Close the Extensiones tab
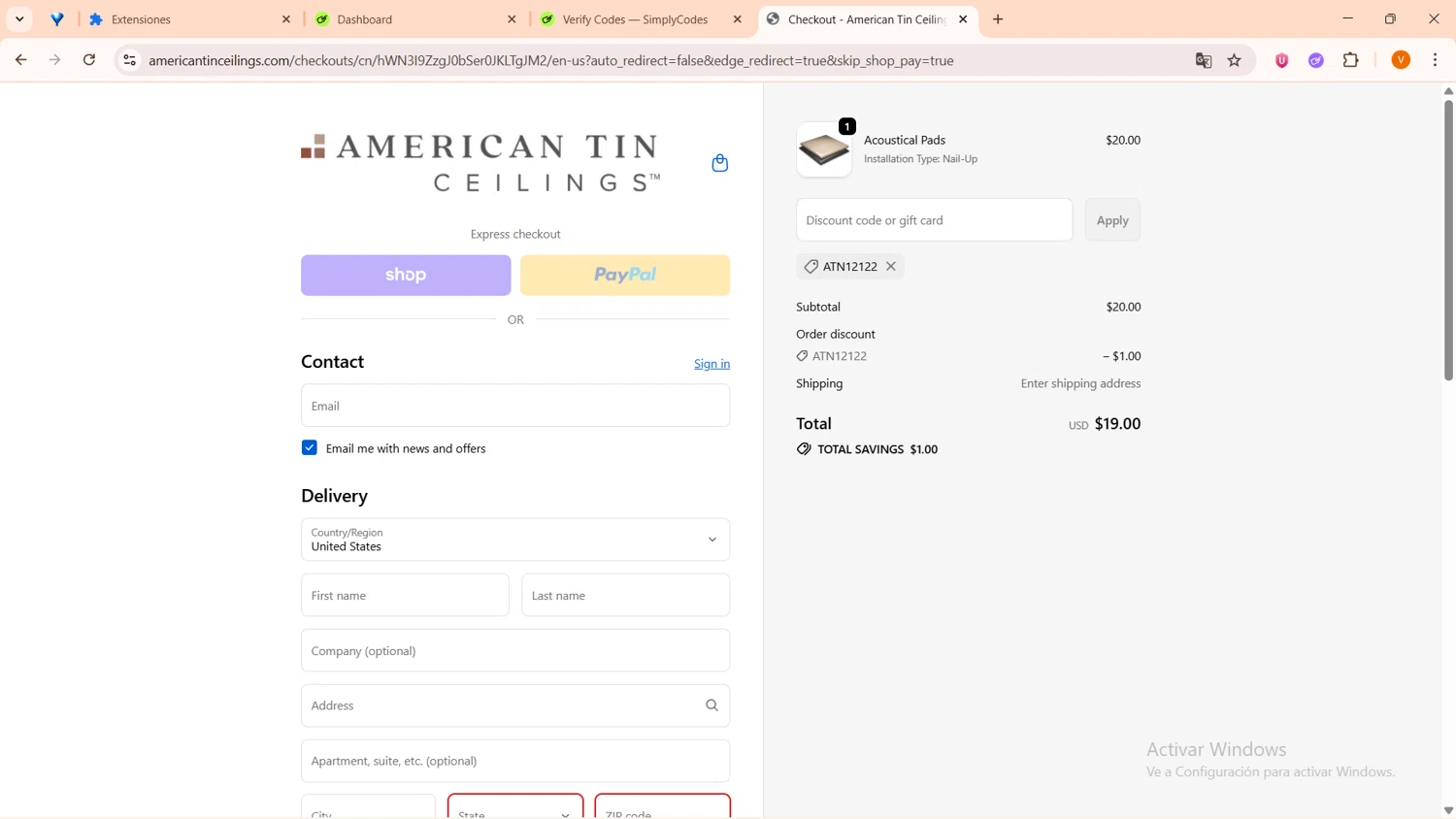Image resolution: width=1456 pixels, height=819 pixels. [286, 19]
